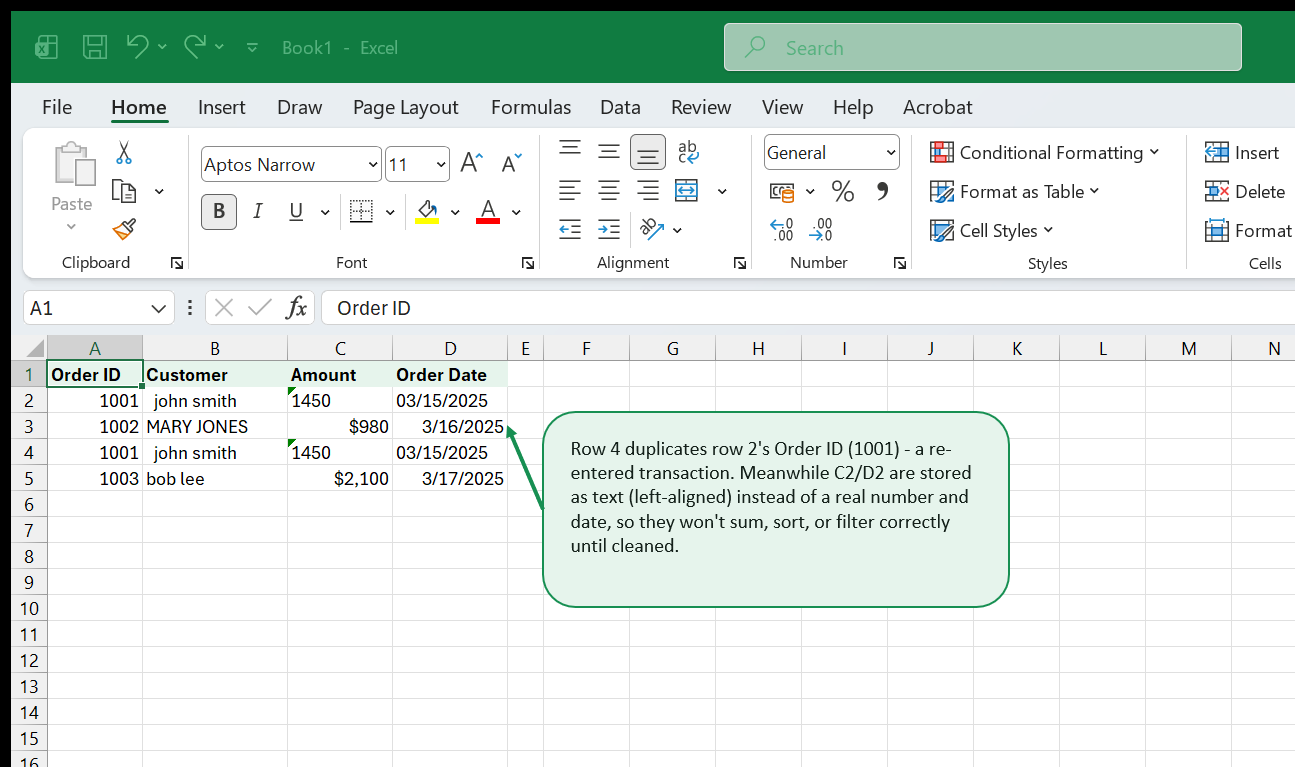The image size is (1295, 767).
Task: Open the Cell Styles dropdown
Action: [x=991, y=230]
